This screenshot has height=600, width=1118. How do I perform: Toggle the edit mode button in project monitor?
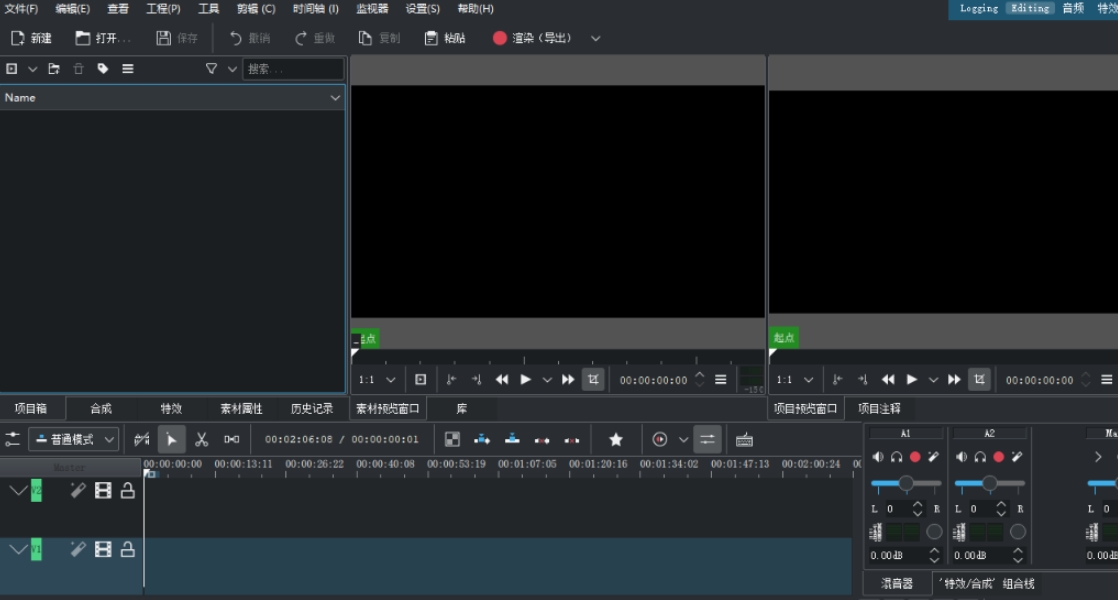979,380
